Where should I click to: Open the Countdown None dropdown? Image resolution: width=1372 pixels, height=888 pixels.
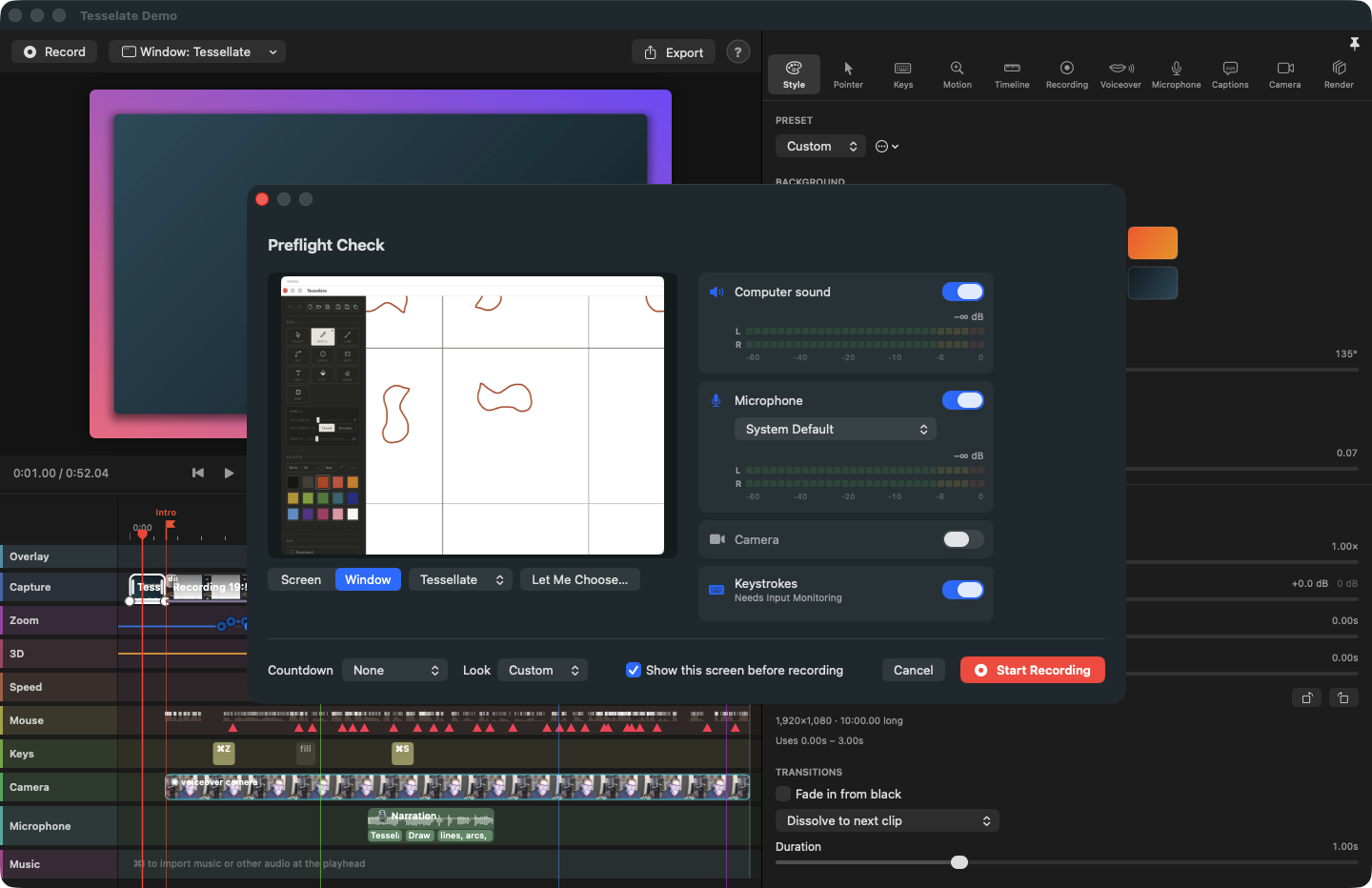pyautogui.click(x=394, y=671)
